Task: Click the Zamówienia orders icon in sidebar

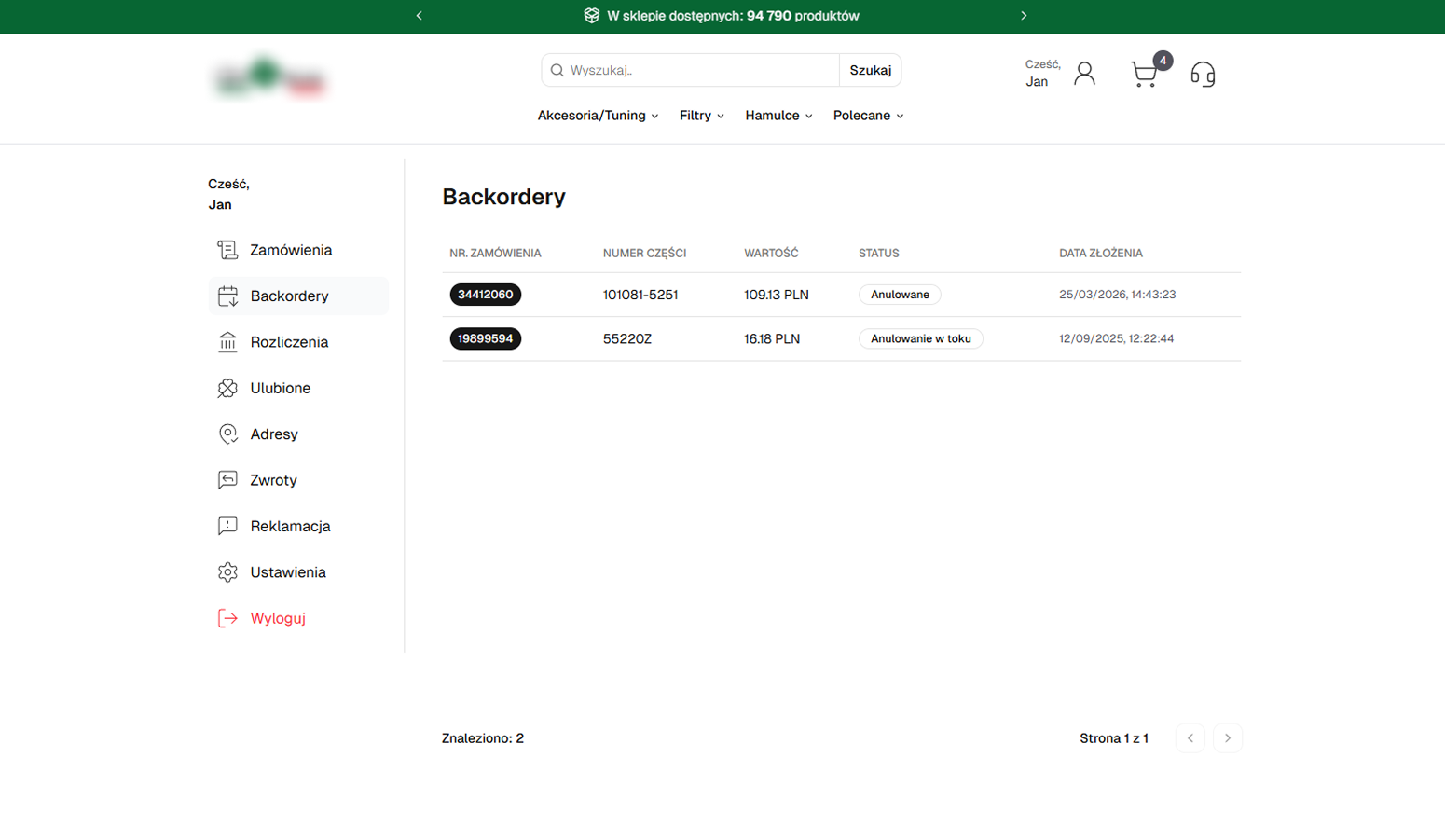Action: 227,250
